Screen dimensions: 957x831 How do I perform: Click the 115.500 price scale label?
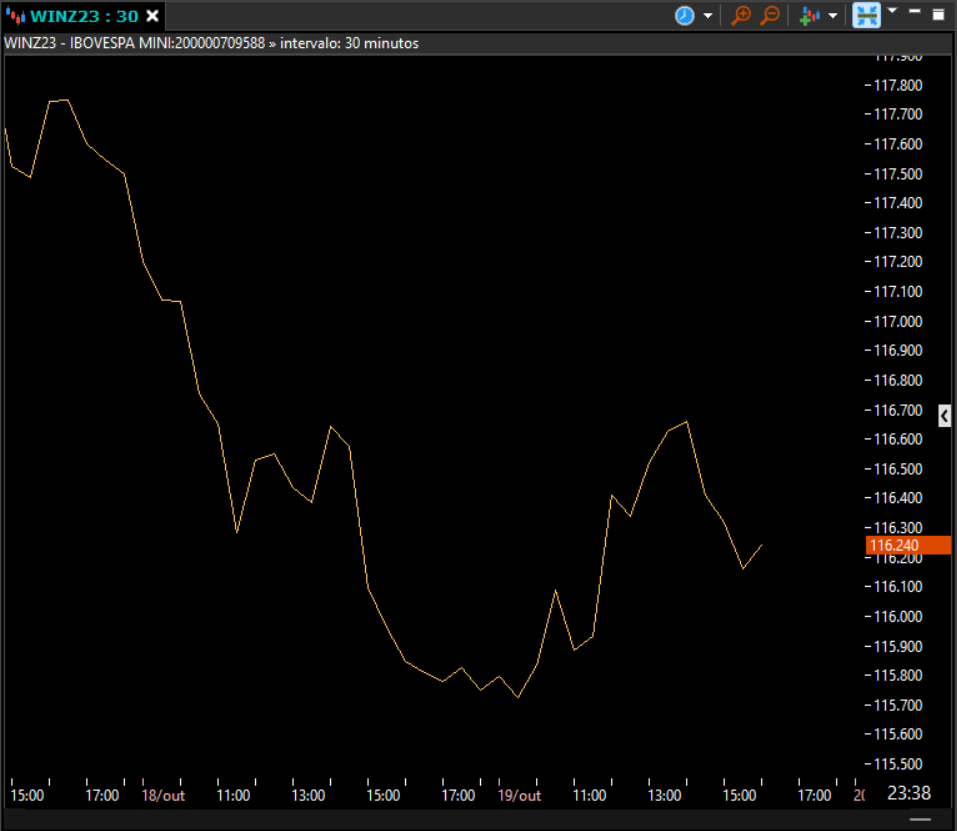point(898,764)
